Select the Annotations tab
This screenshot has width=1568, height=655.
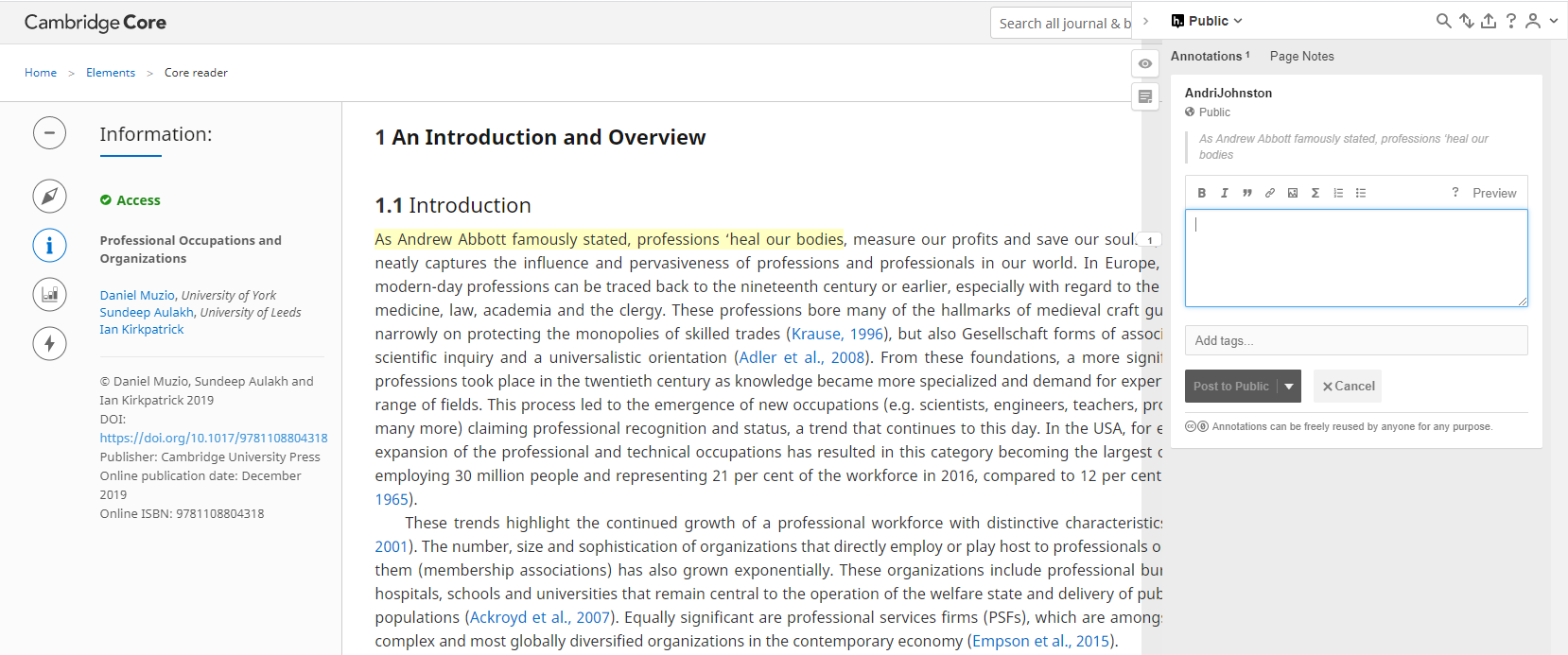point(1207,56)
